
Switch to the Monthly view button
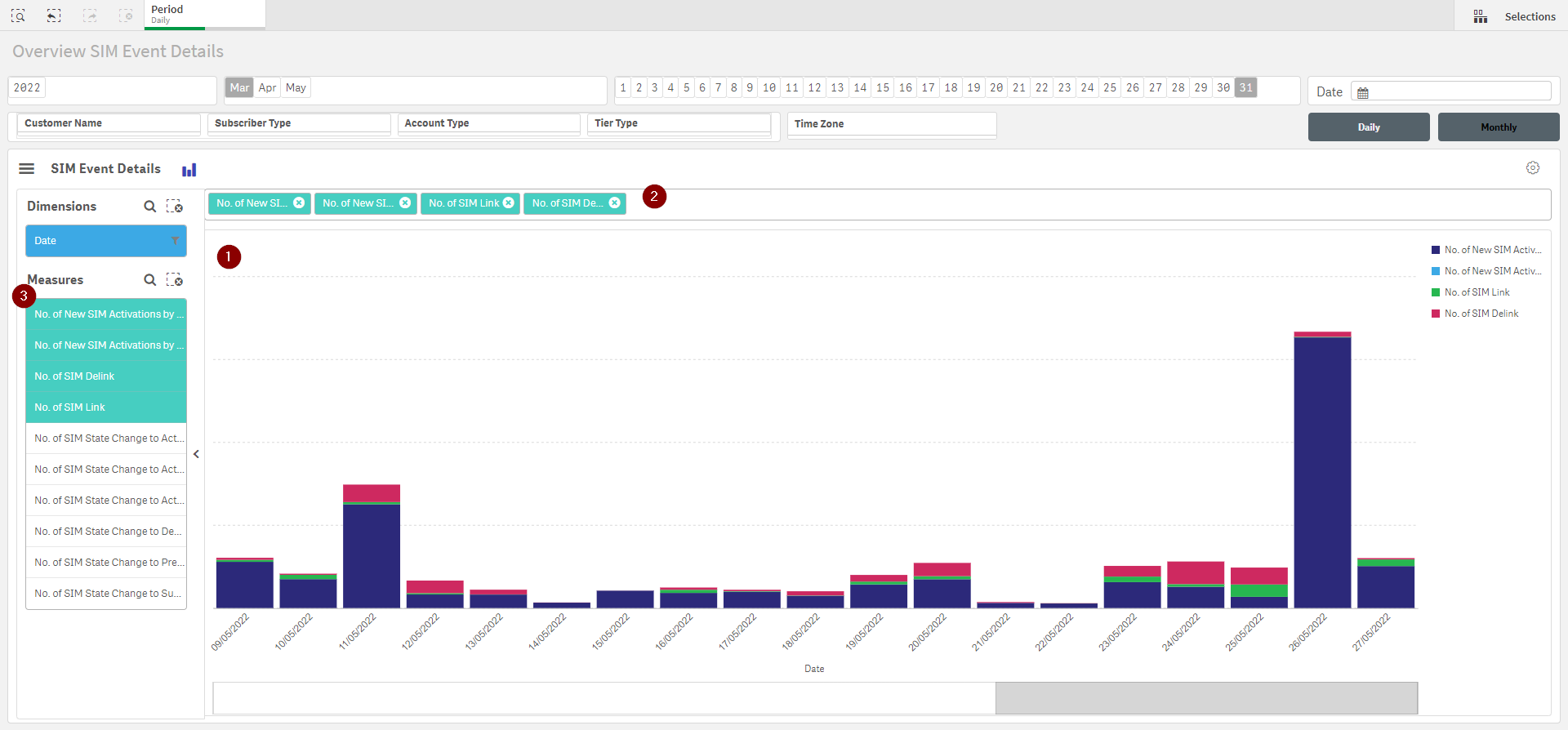(x=1498, y=127)
